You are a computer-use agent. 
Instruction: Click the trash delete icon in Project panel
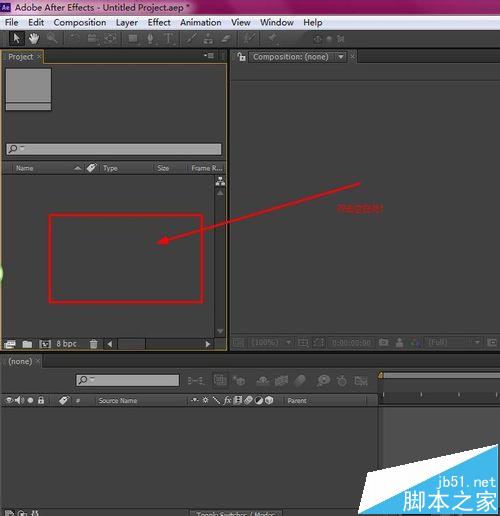94,344
